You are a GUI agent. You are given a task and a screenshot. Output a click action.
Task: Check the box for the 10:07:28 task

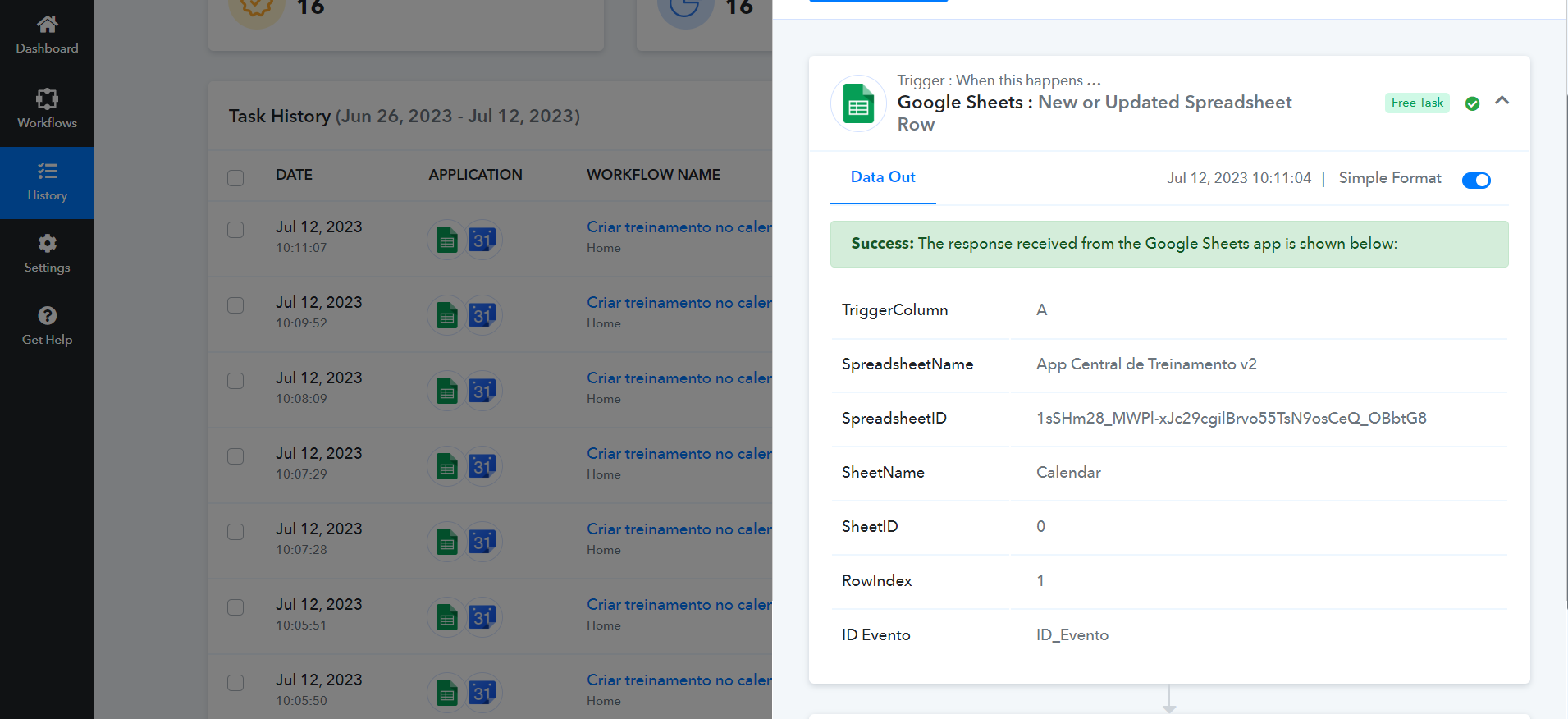point(235,532)
